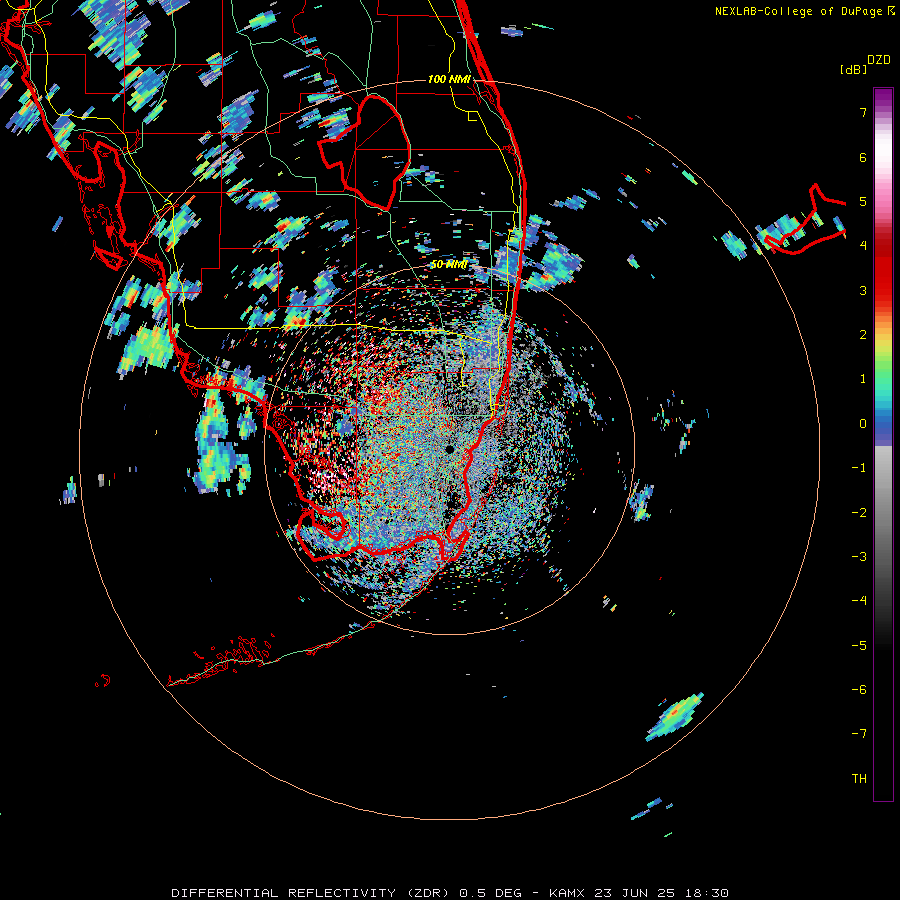900x900 pixels.
Task: Click the DZD product label above the scale
Action: click(879, 60)
